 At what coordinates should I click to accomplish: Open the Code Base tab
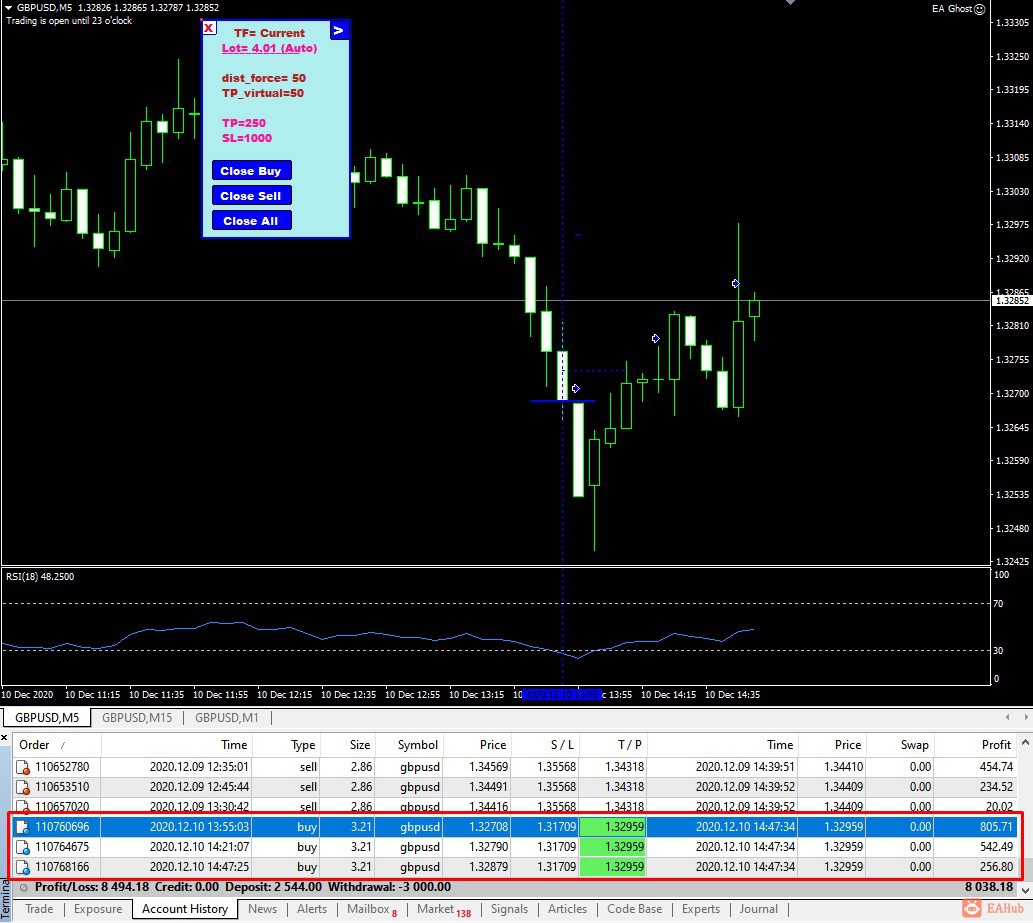tap(634, 909)
